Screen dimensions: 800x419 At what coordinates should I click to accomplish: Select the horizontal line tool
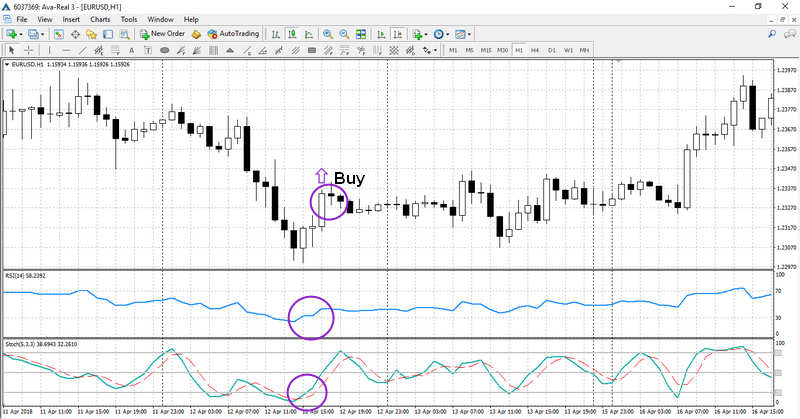pyautogui.click(x=66, y=49)
